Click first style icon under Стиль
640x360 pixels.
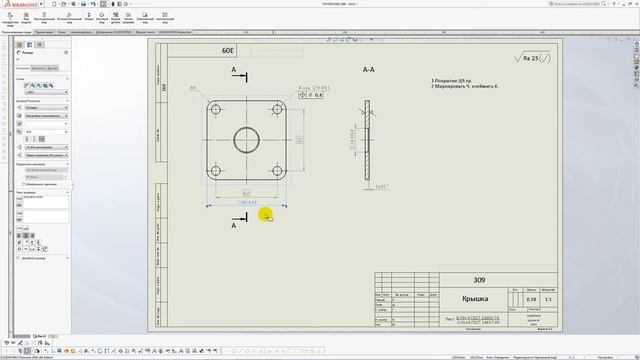click(x=27, y=85)
